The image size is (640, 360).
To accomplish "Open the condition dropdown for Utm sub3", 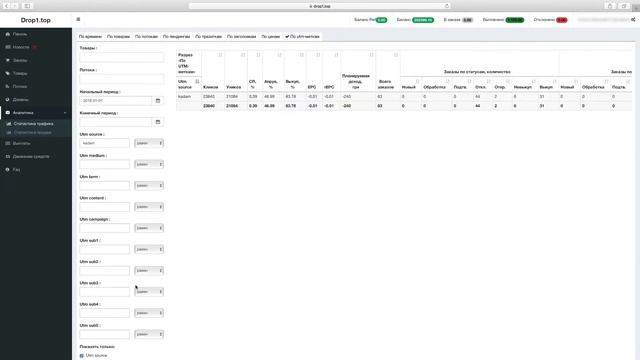I will (149, 291).
